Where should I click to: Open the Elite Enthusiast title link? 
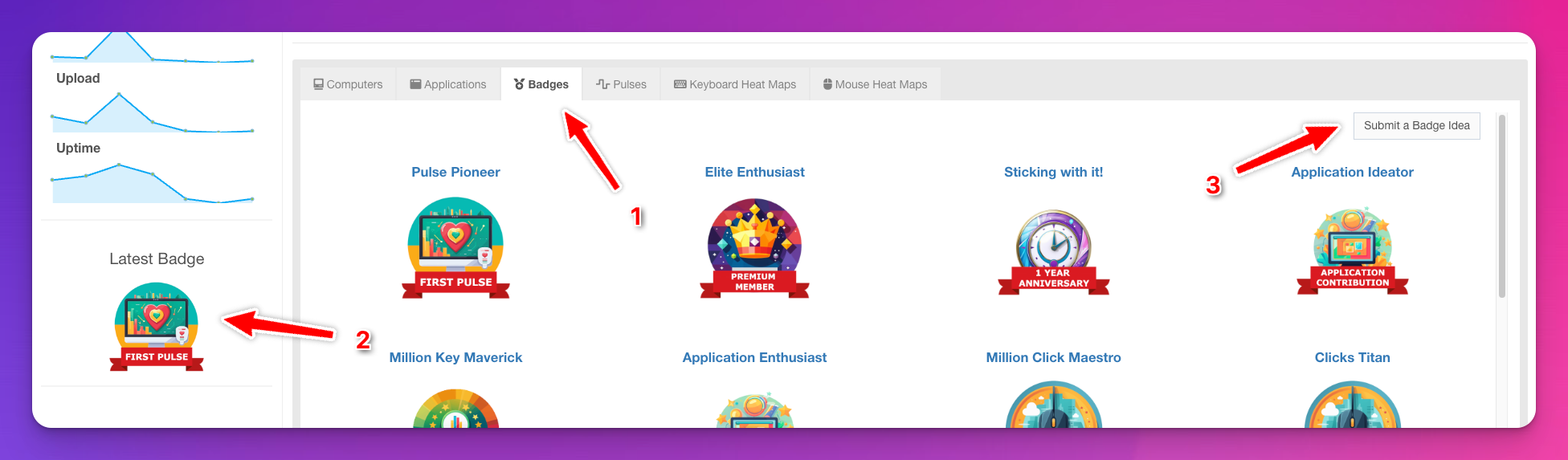pos(754,172)
